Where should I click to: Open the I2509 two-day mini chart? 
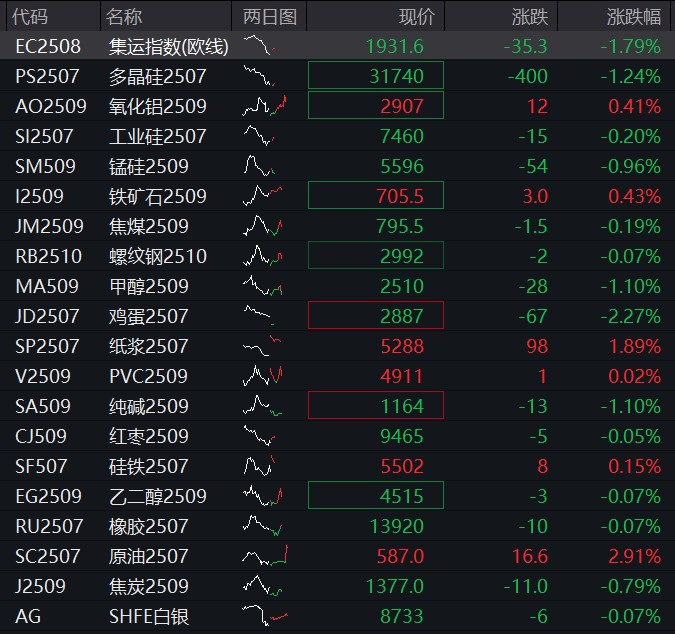point(263,195)
